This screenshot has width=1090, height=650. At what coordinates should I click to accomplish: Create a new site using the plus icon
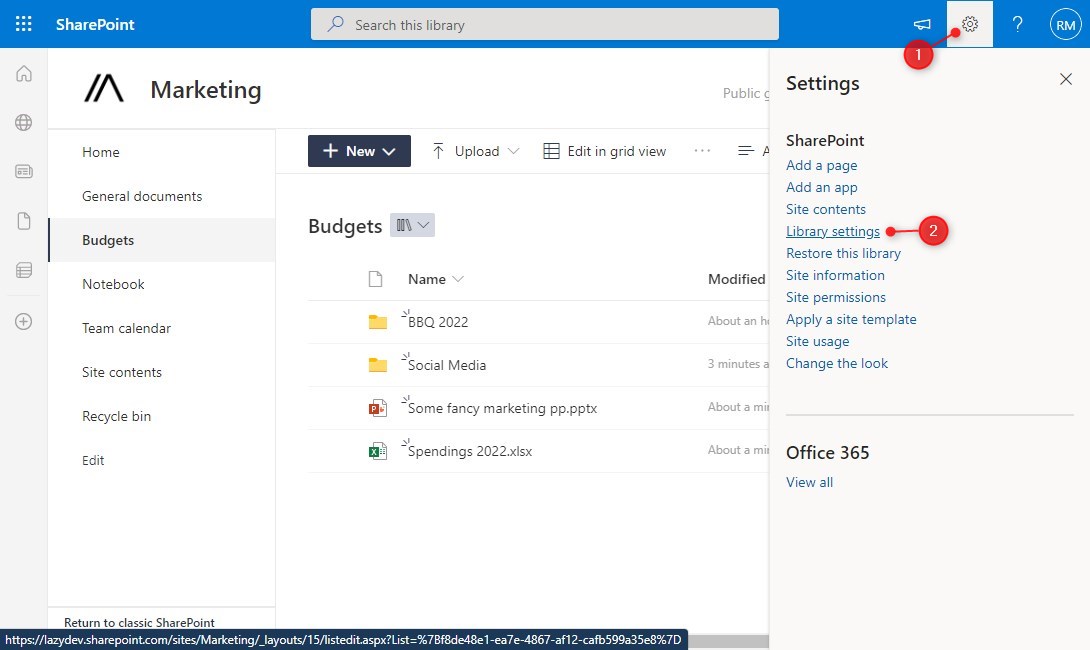(22, 321)
